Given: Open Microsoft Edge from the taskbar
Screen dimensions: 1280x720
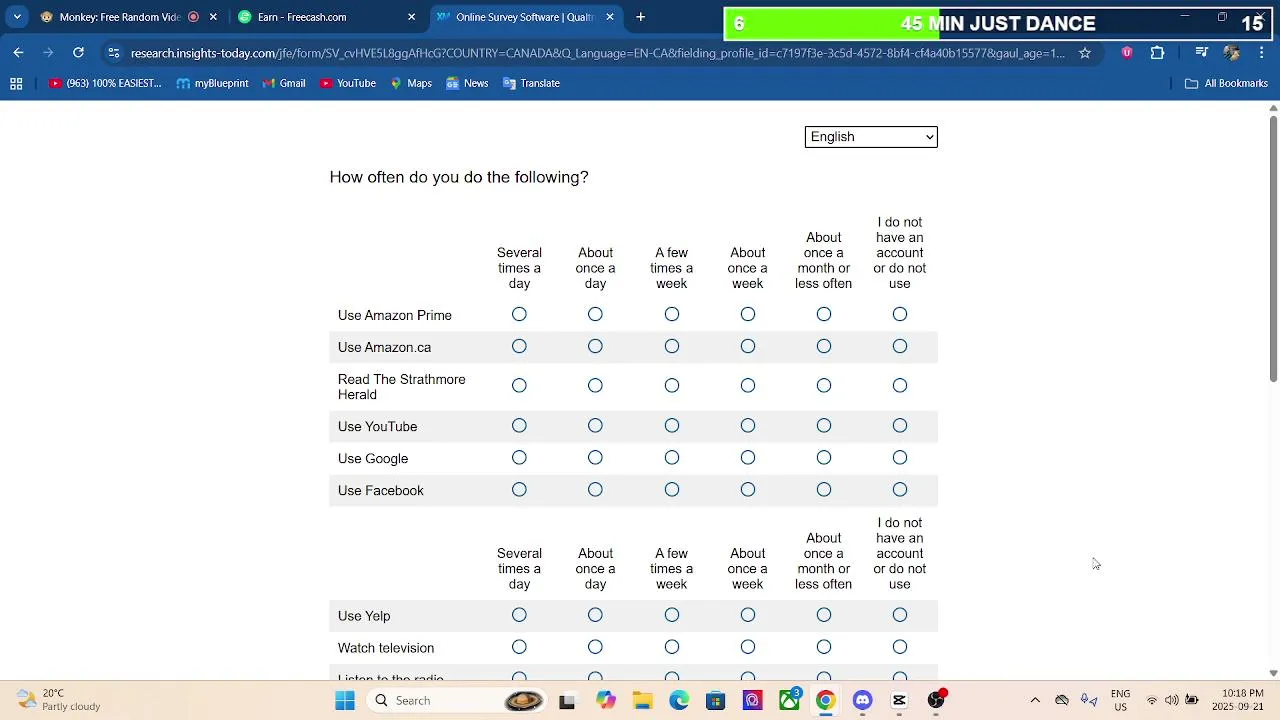Looking at the screenshot, I should pos(679,701).
